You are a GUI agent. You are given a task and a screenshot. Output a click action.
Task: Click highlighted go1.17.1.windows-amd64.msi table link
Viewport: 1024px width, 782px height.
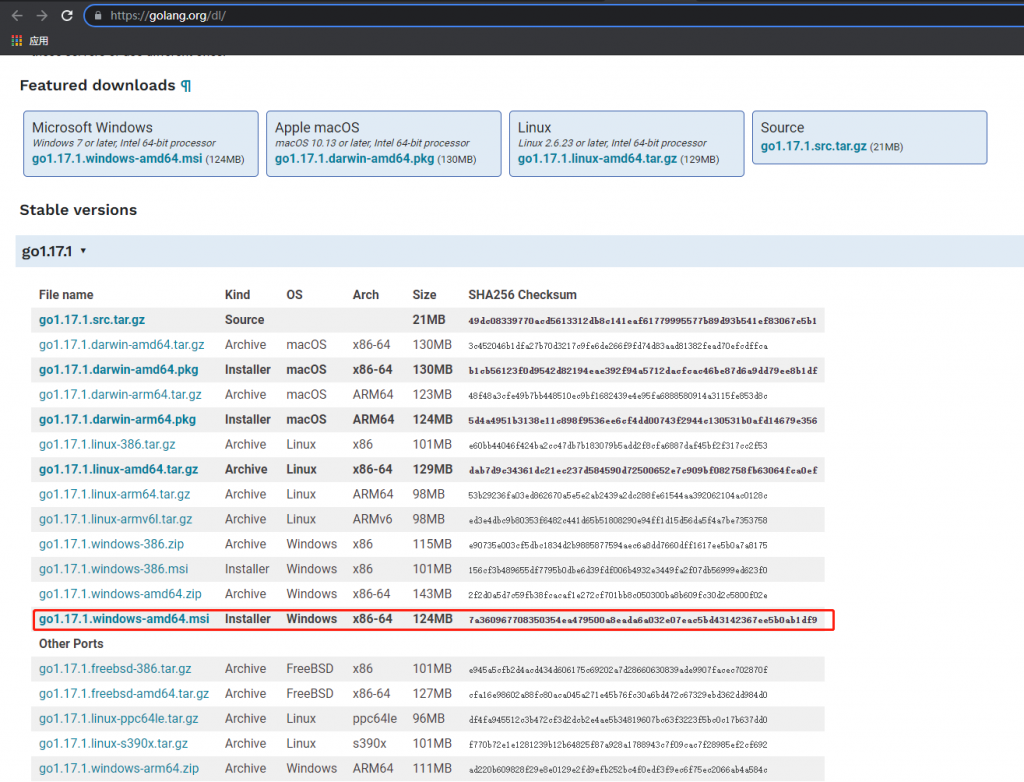click(x=124, y=619)
